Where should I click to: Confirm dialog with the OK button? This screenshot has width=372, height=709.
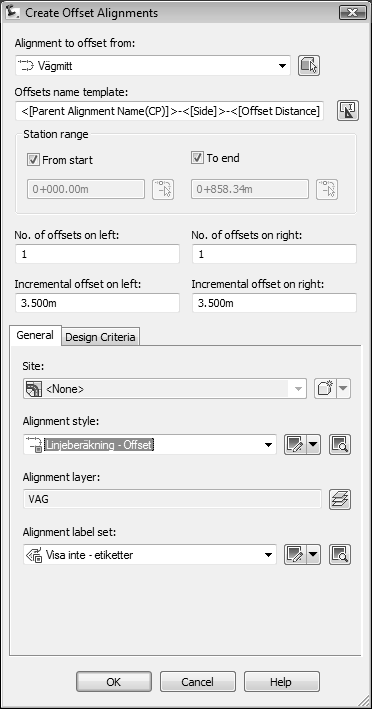113,681
